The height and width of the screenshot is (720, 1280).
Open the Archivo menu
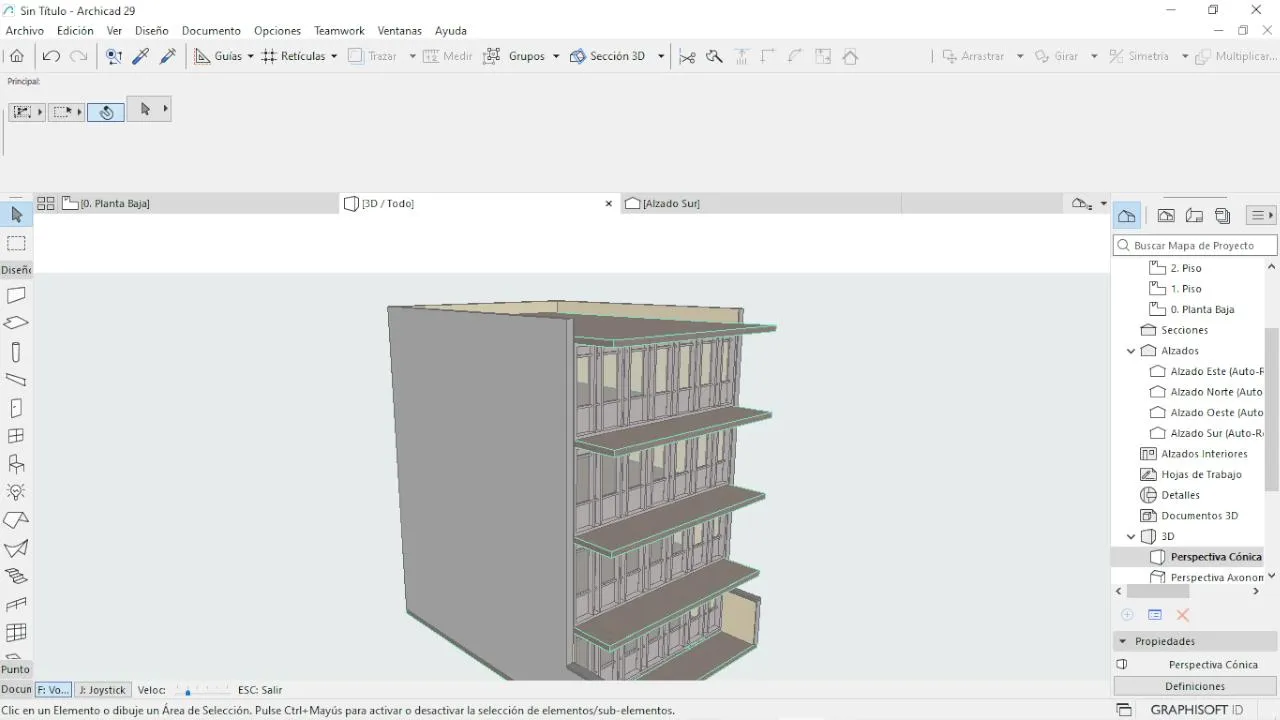click(25, 31)
